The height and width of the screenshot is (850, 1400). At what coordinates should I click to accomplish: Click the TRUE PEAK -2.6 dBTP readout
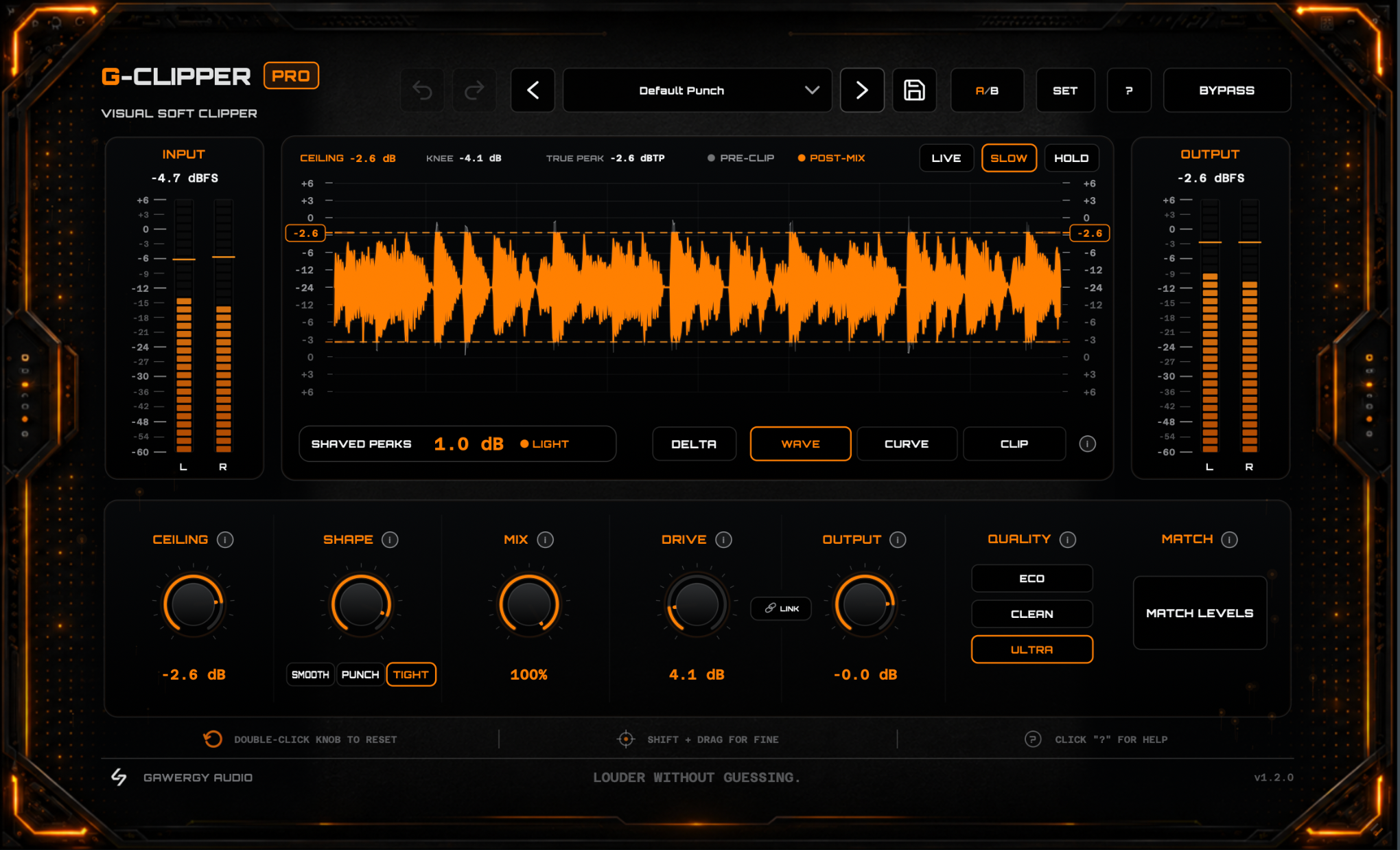point(605,158)
